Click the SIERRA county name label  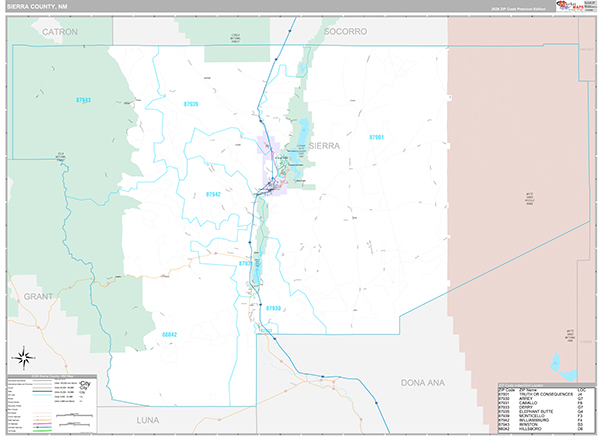coord(324,145)
